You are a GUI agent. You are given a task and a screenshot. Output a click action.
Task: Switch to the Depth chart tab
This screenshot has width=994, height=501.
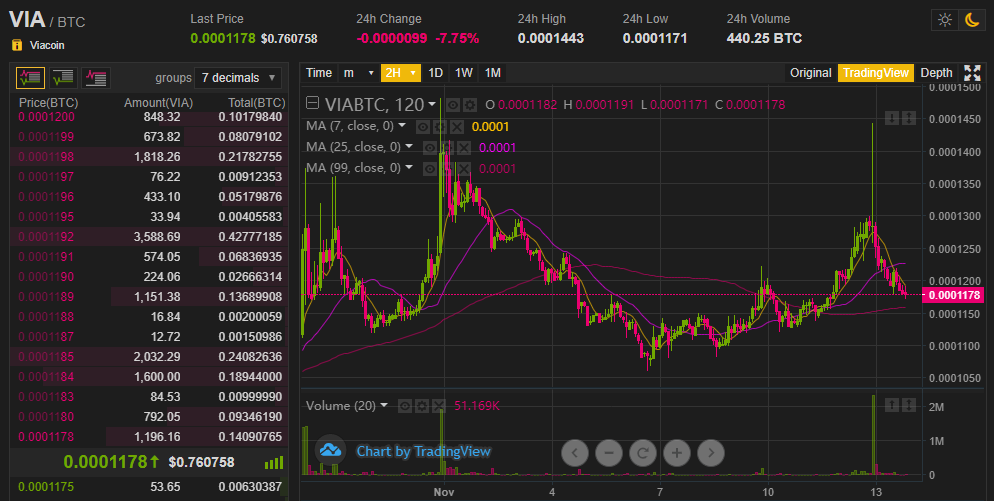(x=936, y=73)
